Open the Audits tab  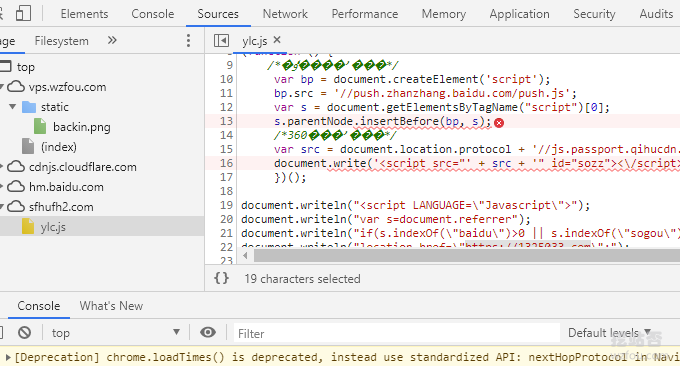(x=656, y=14)
